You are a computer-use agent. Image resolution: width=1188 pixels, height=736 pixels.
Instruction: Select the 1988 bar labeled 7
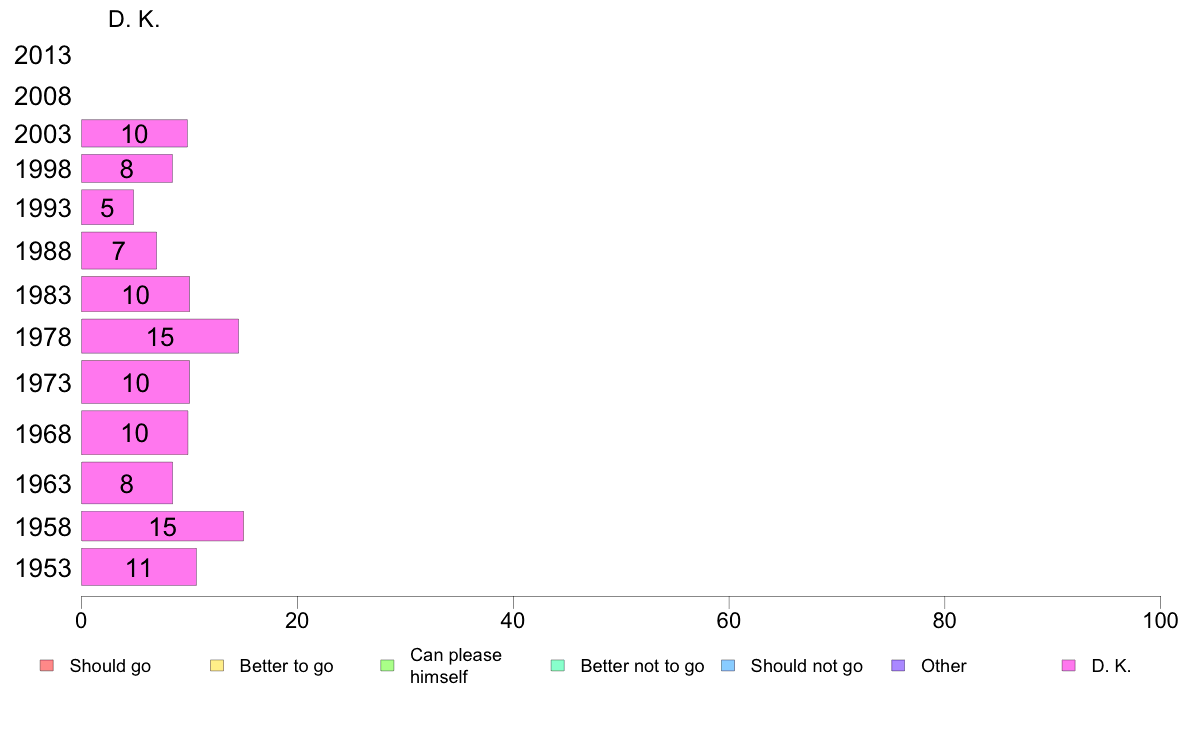tap(118, 250)
